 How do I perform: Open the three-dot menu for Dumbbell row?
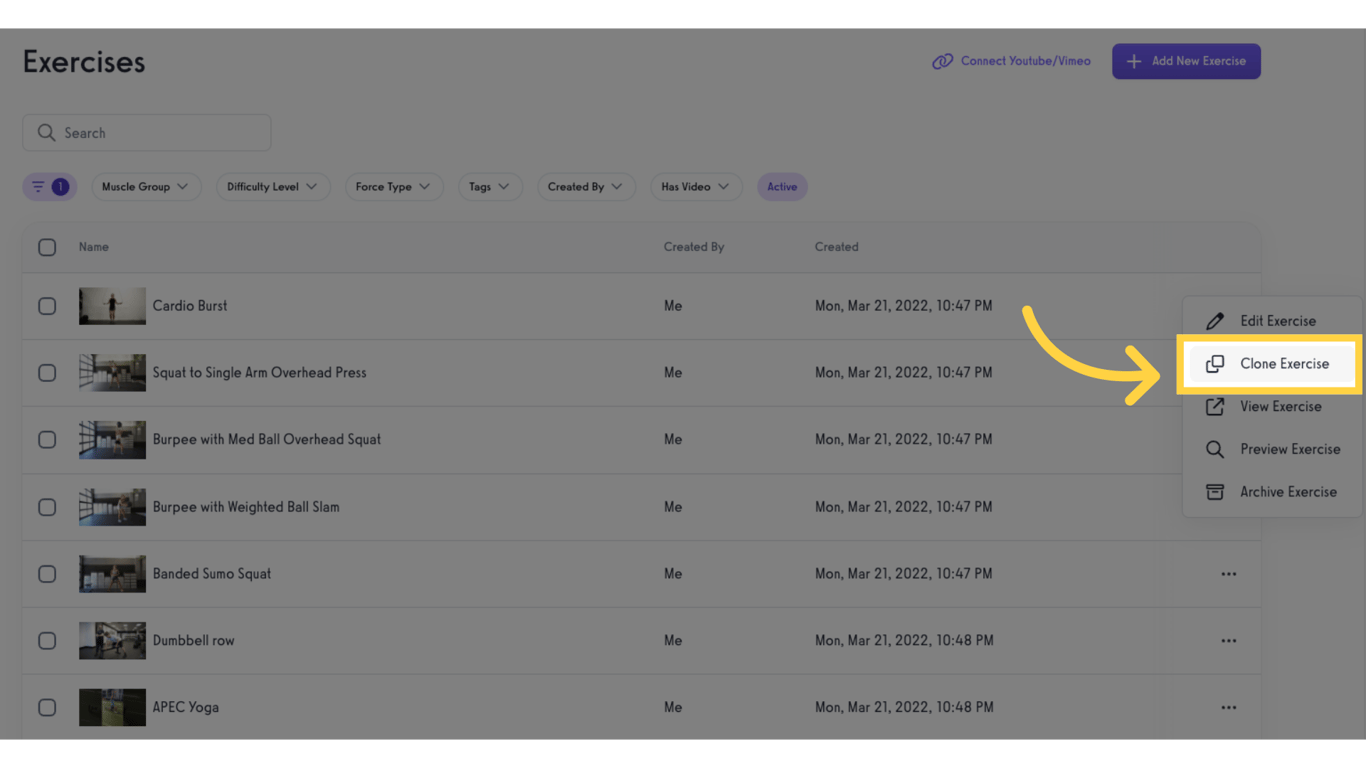pos(1228,641)
